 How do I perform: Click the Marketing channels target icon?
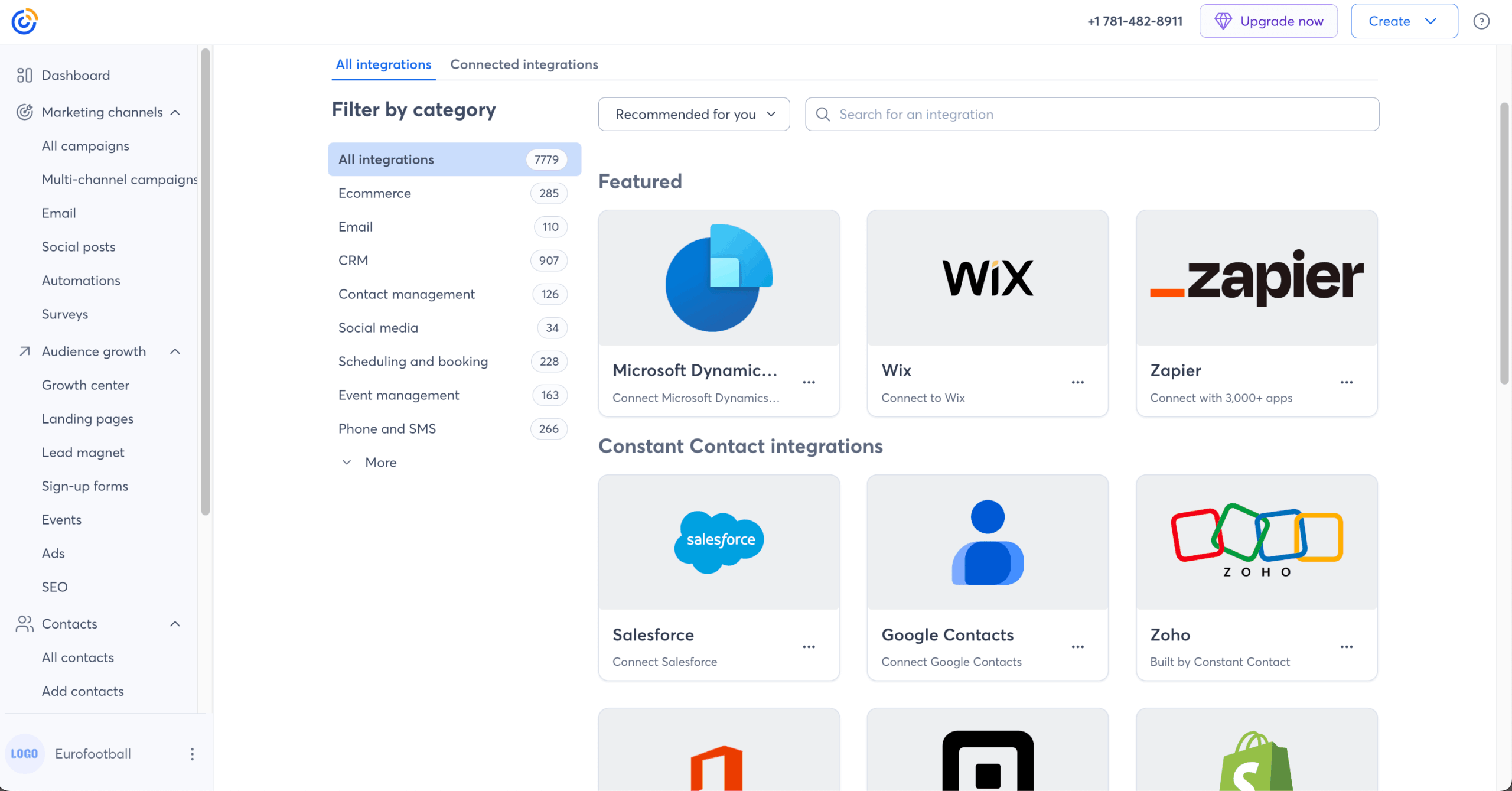24,112
